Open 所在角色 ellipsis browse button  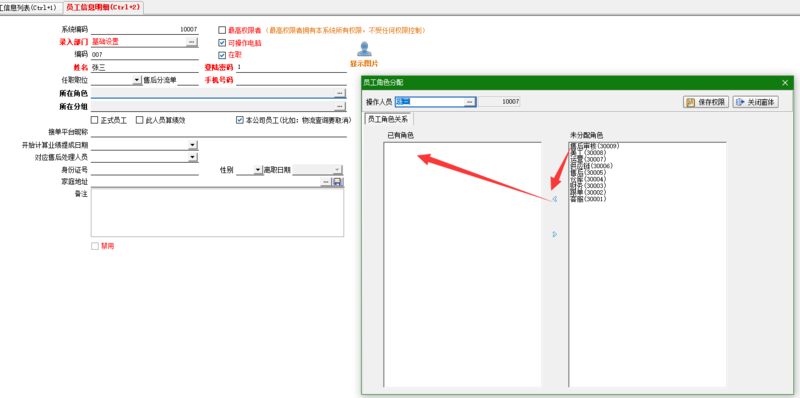(x=340, y=93)
